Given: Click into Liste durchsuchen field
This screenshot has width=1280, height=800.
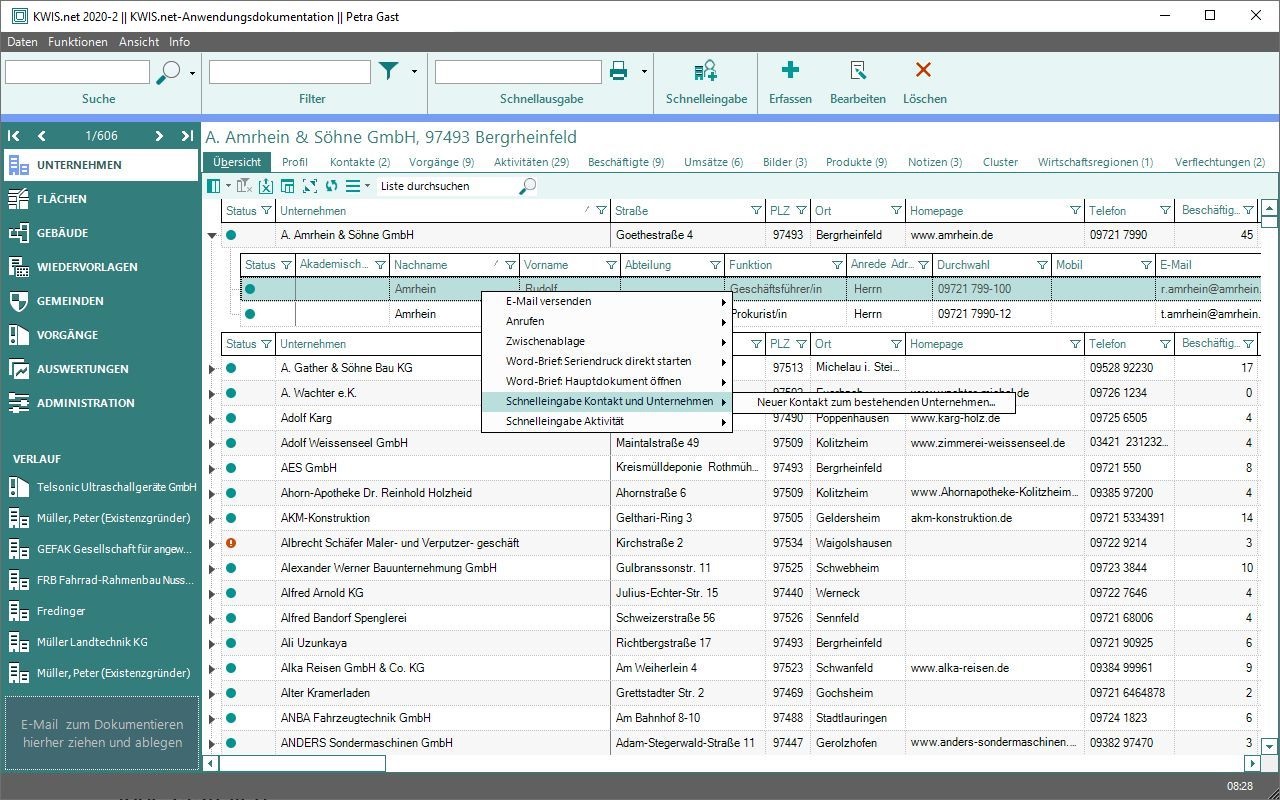Looking at the screenshot, I should click(x=447, y=186).
